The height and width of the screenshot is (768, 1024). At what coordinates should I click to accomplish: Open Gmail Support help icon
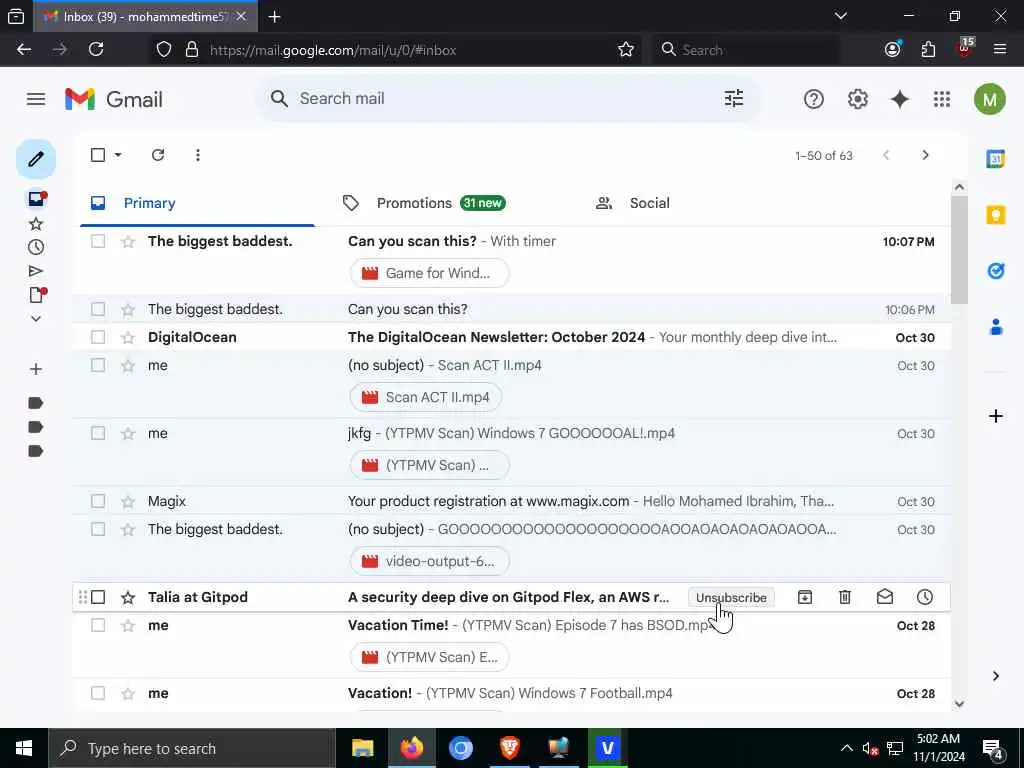(814, 99)
